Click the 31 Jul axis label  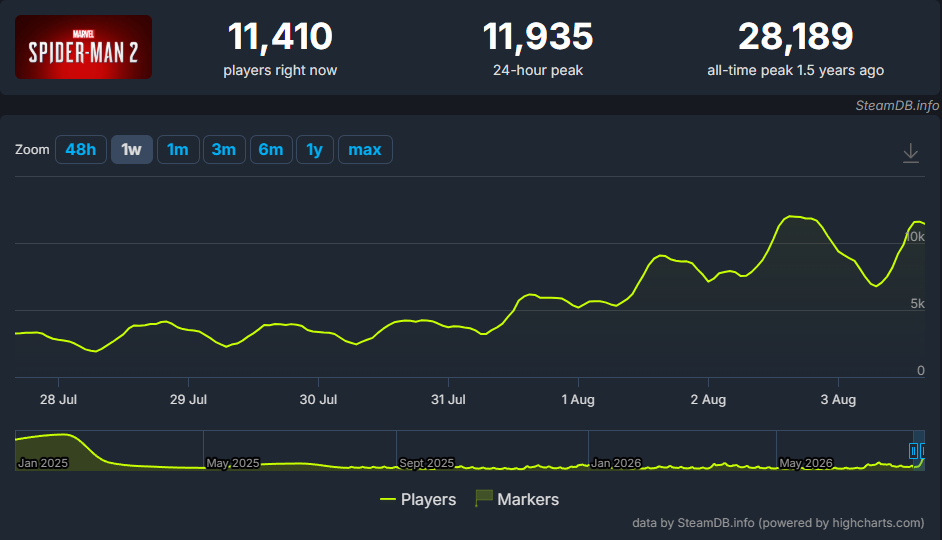pos(448,399)
